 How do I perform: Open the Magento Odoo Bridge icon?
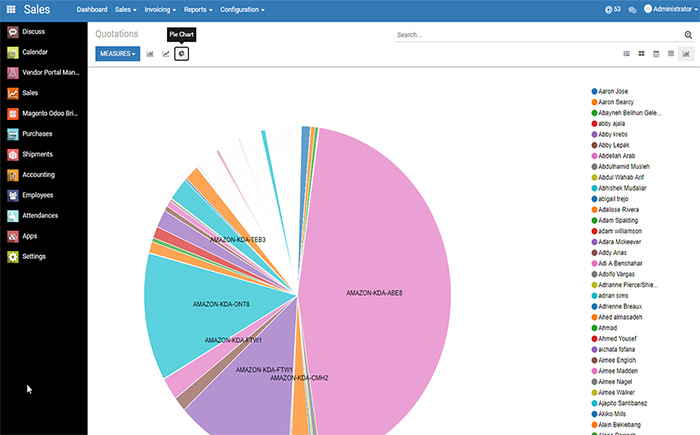click(13, 114)
